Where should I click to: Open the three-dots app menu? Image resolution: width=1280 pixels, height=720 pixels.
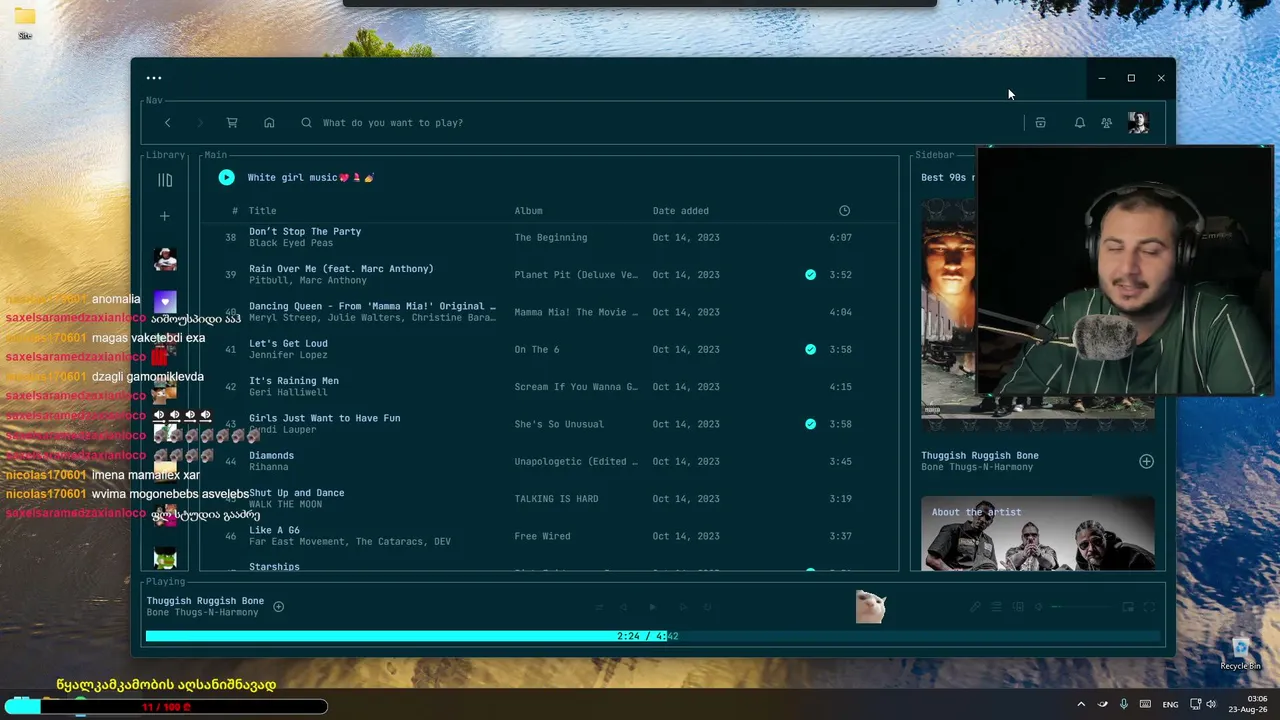point(154,78)
